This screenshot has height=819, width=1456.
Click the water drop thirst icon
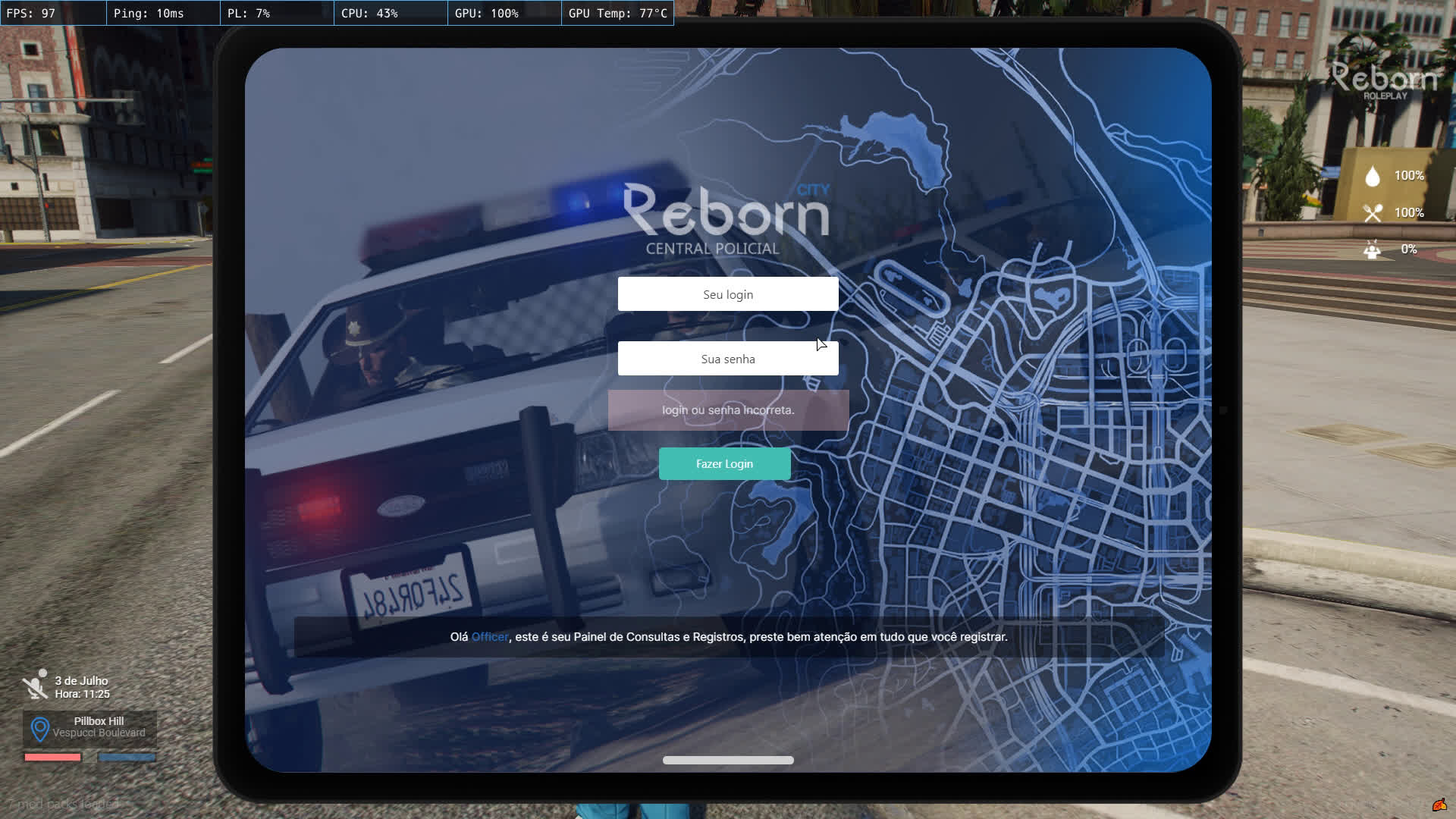1372,176
